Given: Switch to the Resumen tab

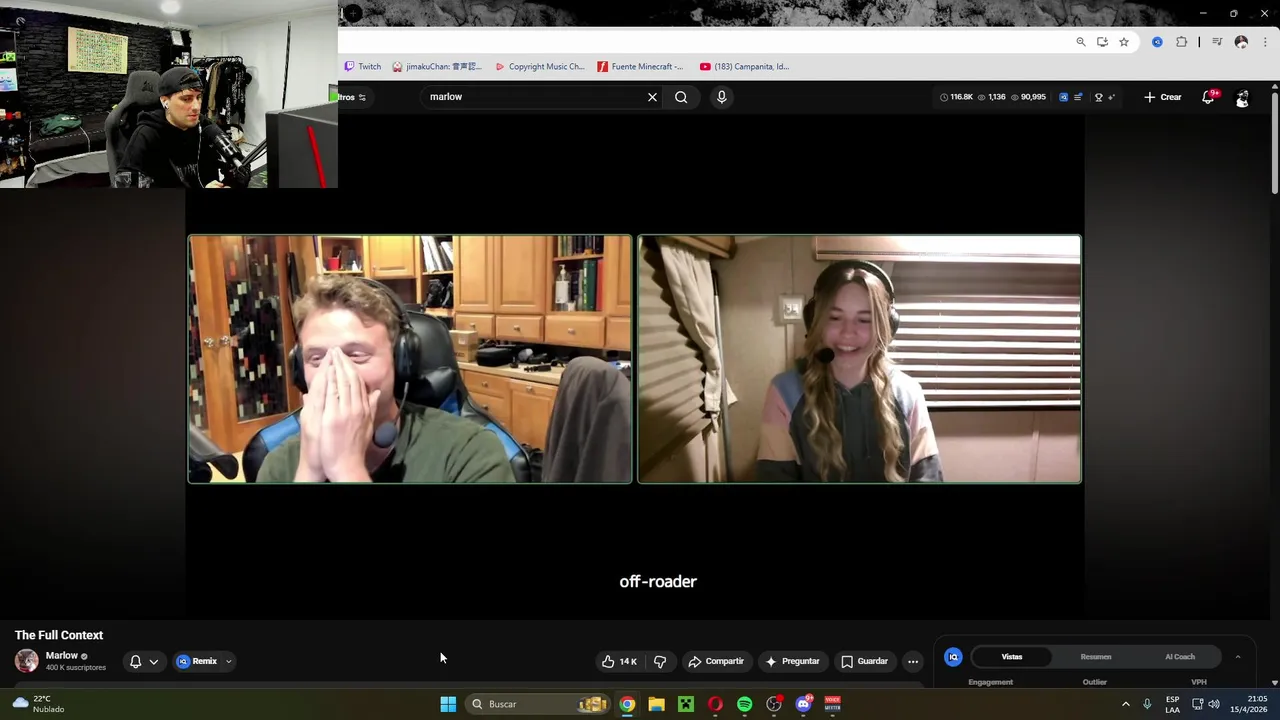Looking at the screenshot, I should pos(1096,657).
